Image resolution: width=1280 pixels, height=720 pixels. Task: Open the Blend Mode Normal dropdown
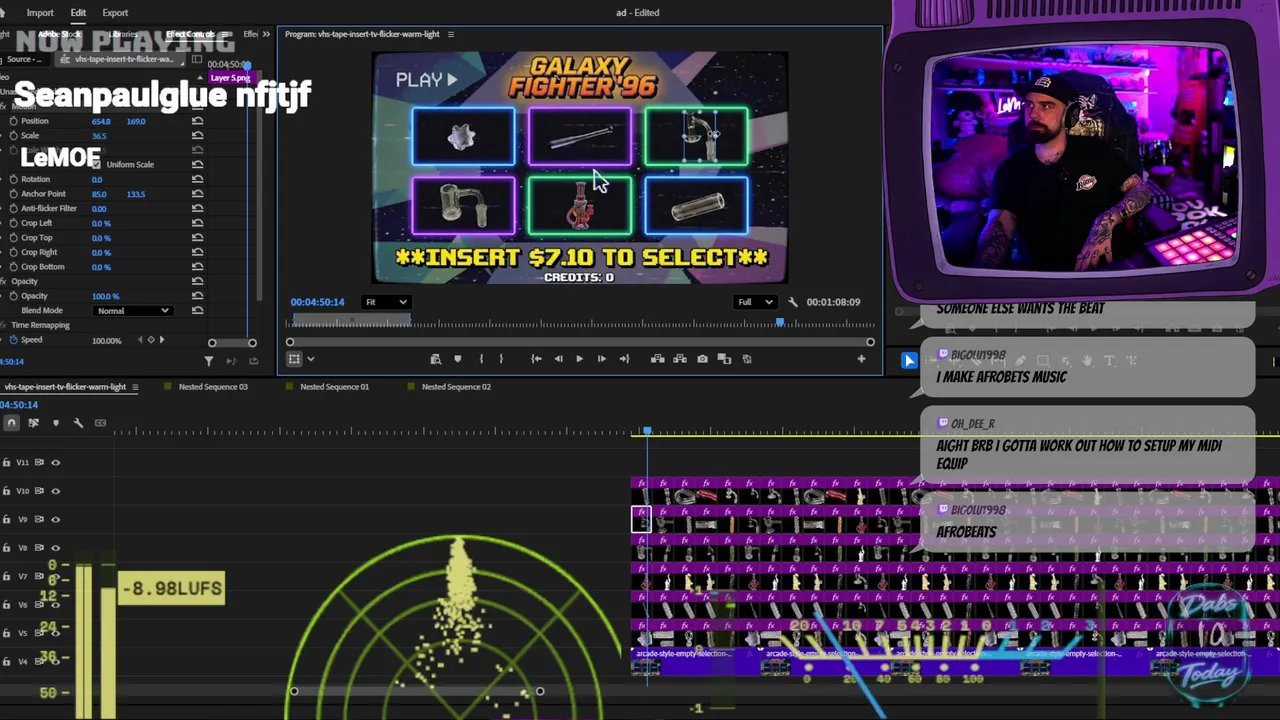(x=133, y=311)
